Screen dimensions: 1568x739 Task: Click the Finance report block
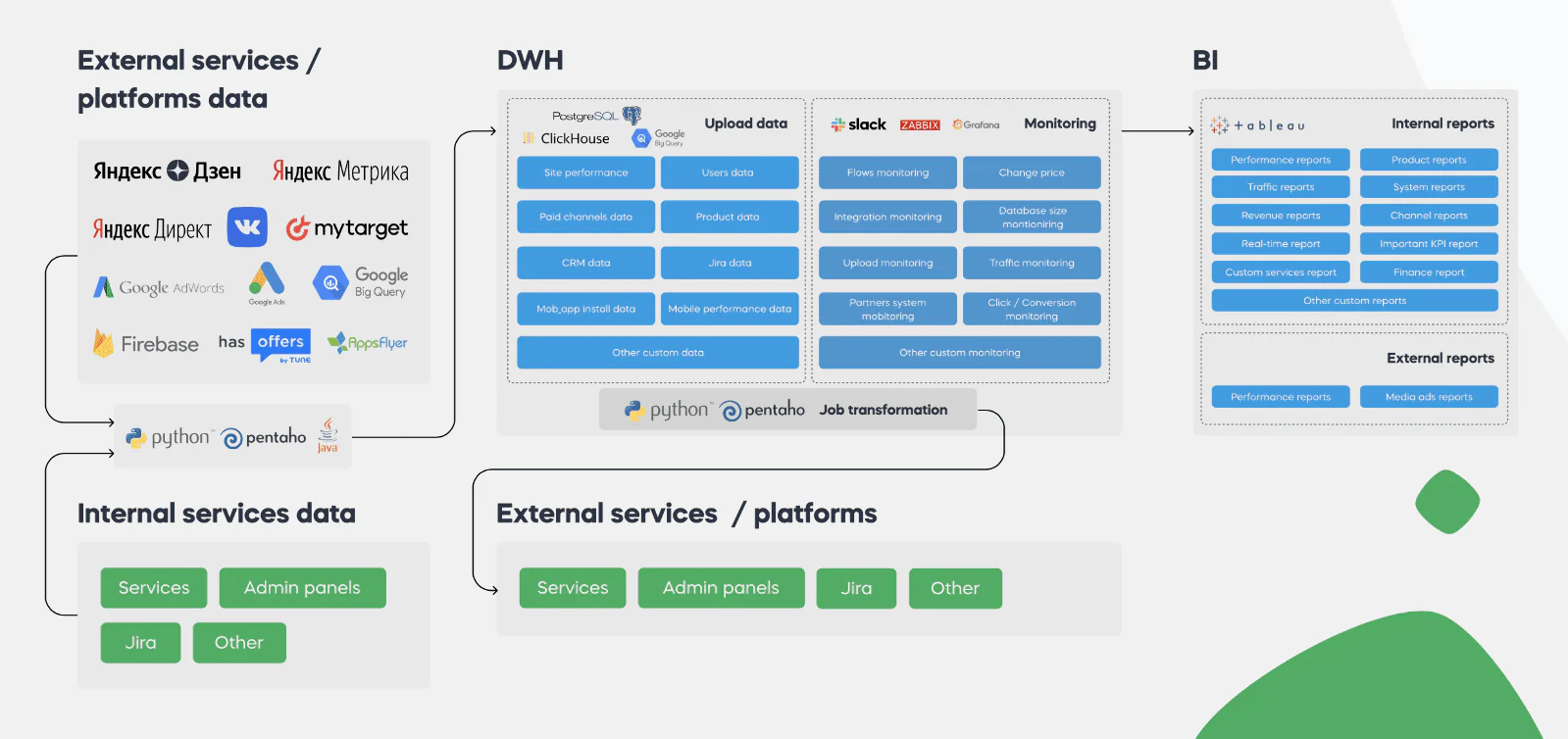tap(1429, 272)
